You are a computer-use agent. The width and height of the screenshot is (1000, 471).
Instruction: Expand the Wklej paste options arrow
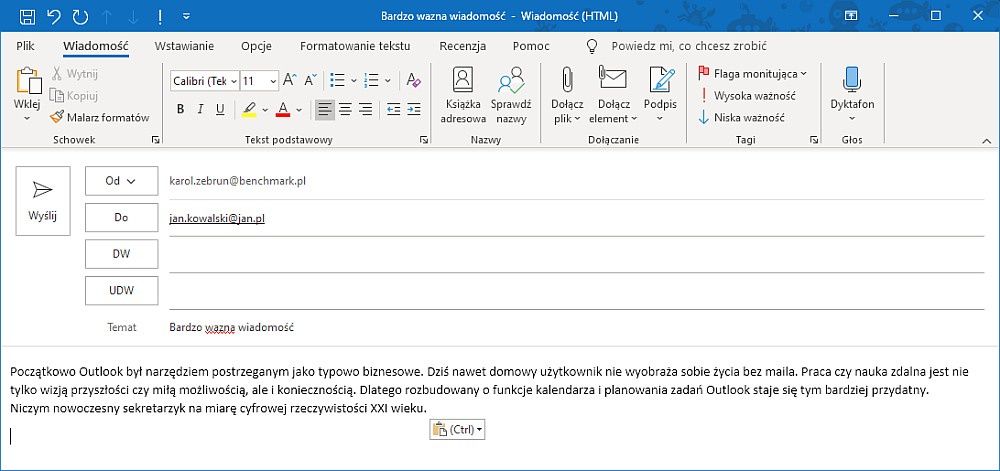point(27,118)
